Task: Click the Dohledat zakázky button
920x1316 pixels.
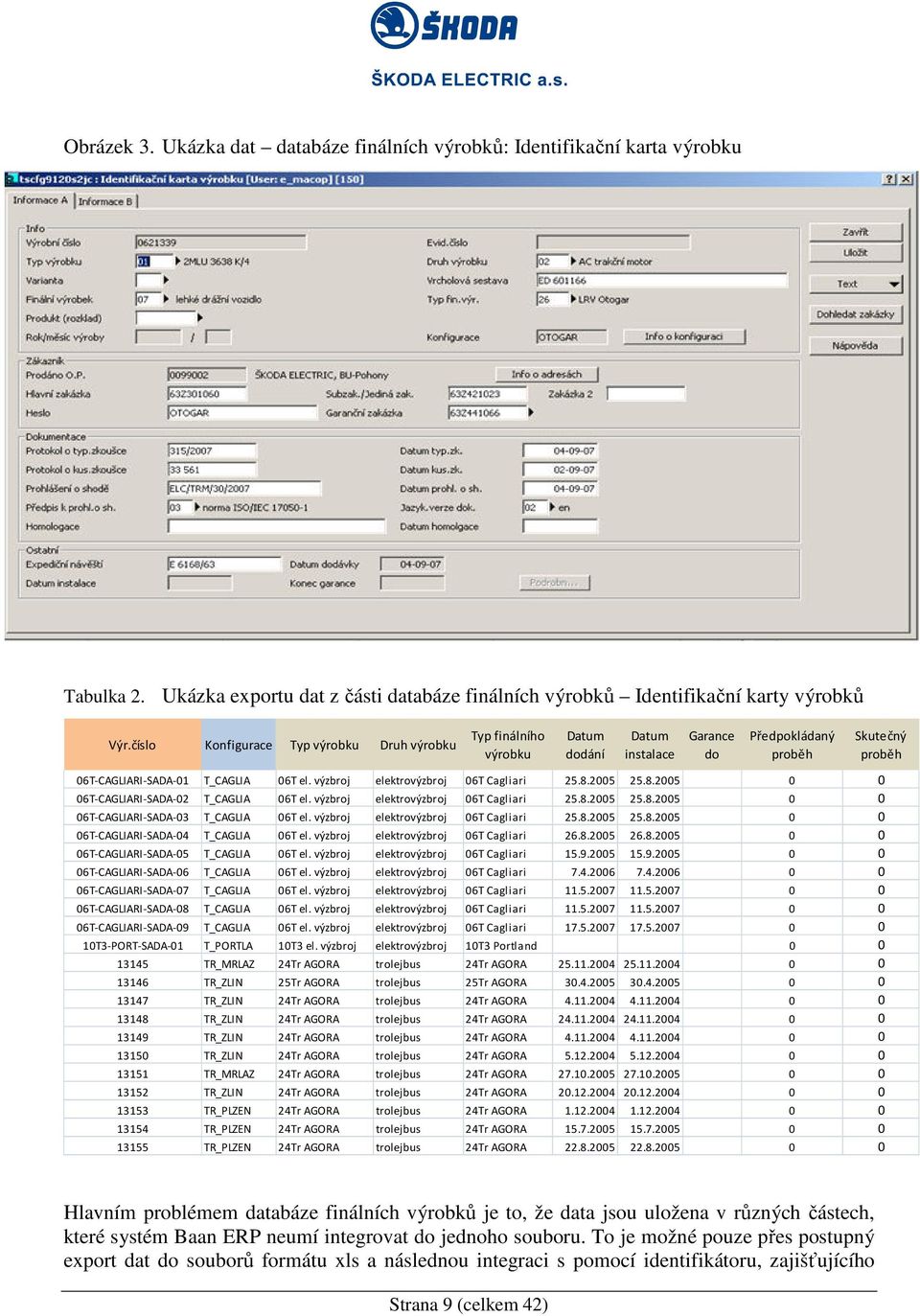Action: 856,314
